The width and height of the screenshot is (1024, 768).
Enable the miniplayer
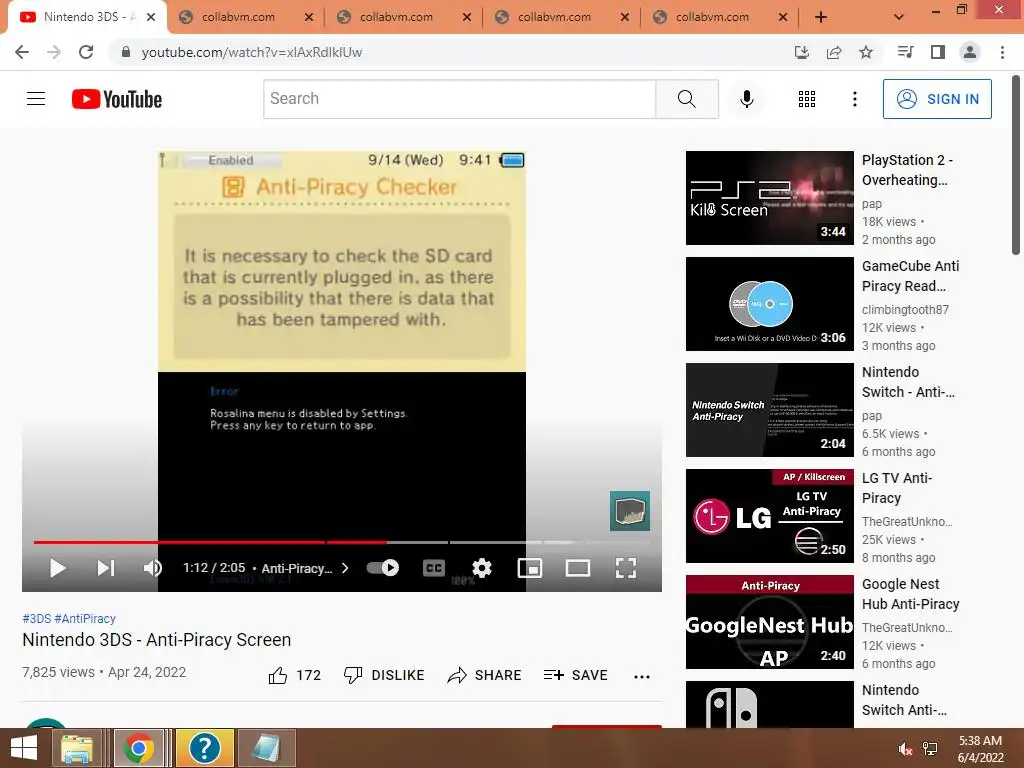tap(530, 568)
